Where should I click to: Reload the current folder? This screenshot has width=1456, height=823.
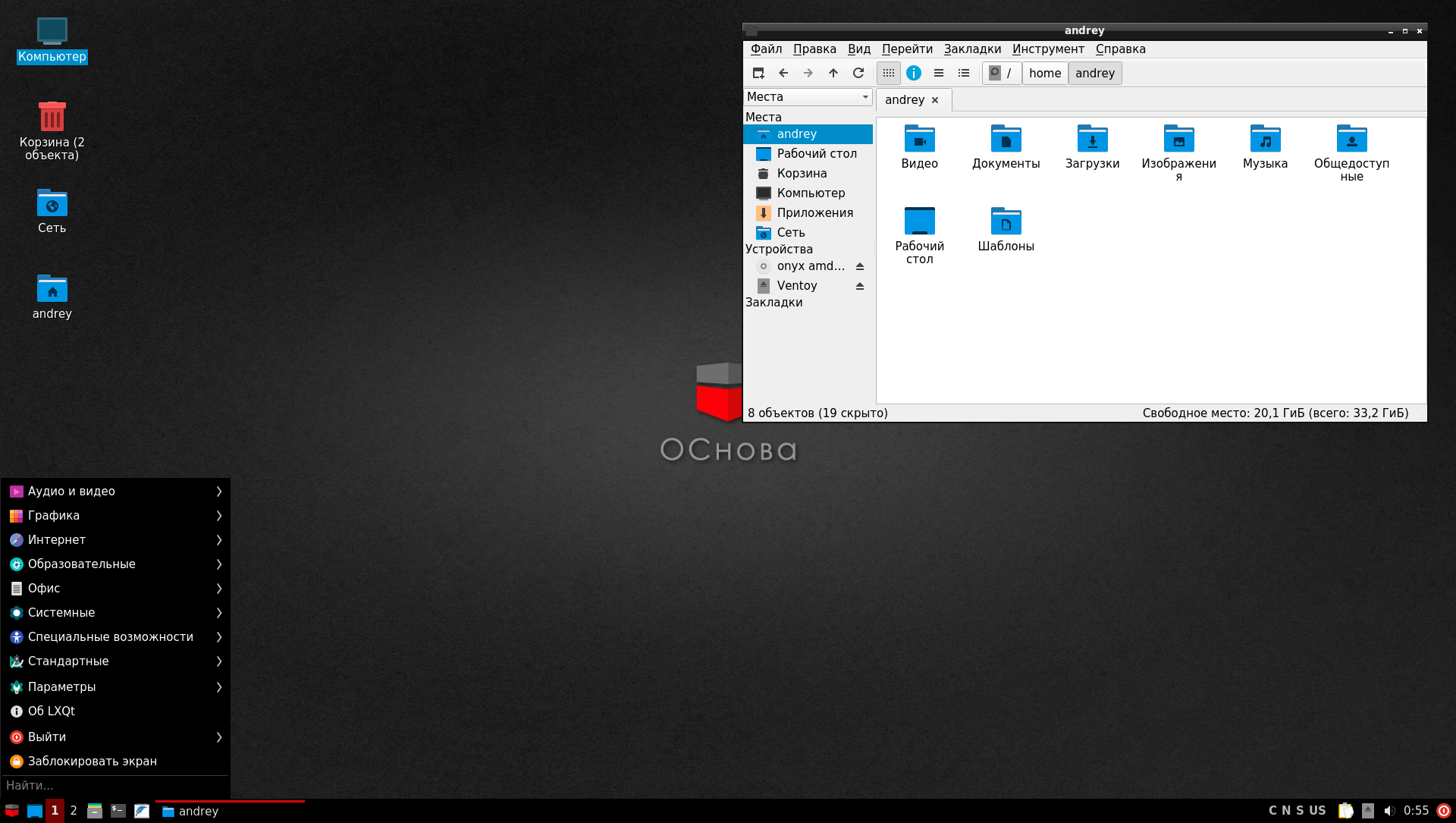(858, 73)
